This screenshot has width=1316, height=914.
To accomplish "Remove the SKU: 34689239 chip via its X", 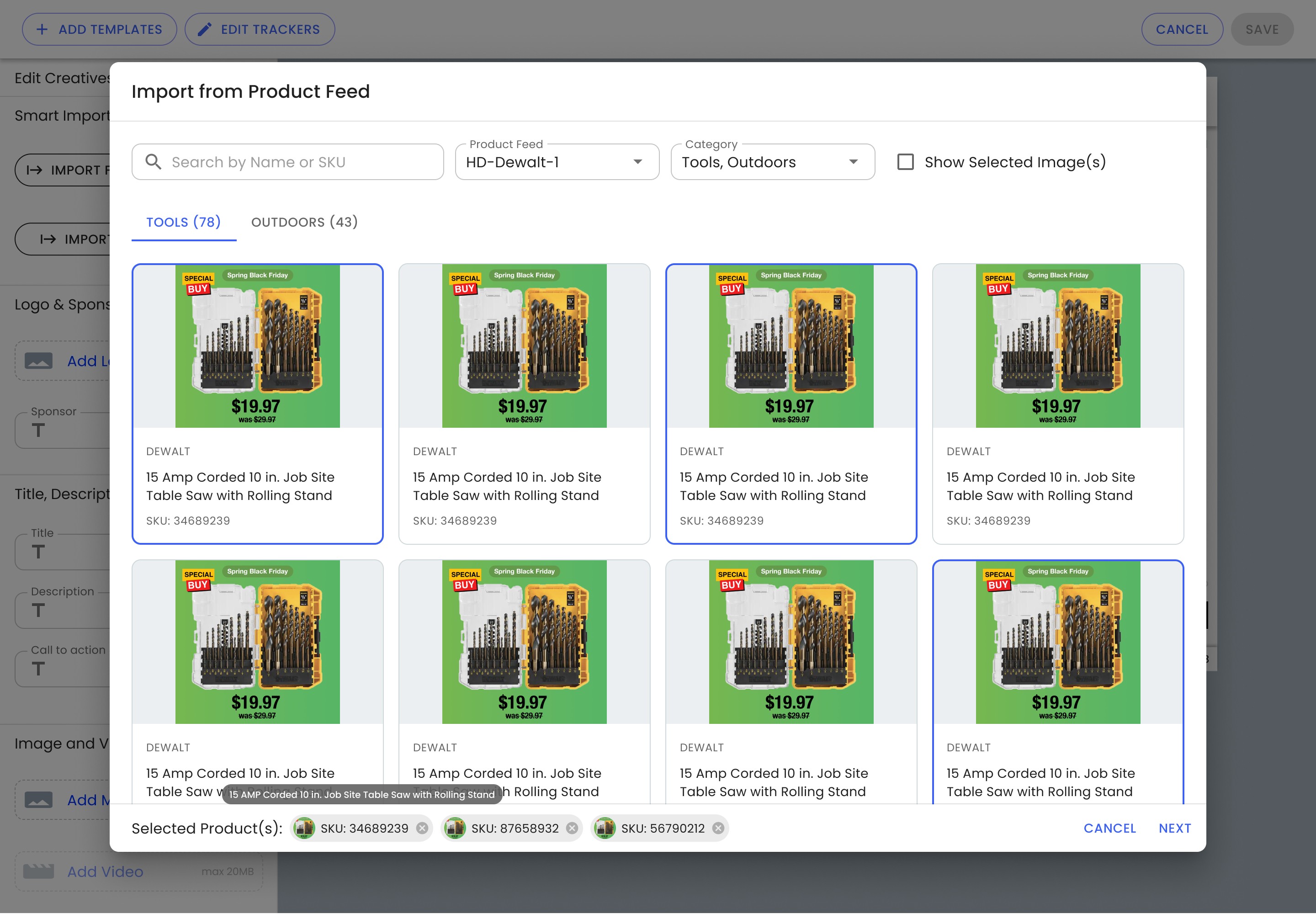I will click(422, 828).
